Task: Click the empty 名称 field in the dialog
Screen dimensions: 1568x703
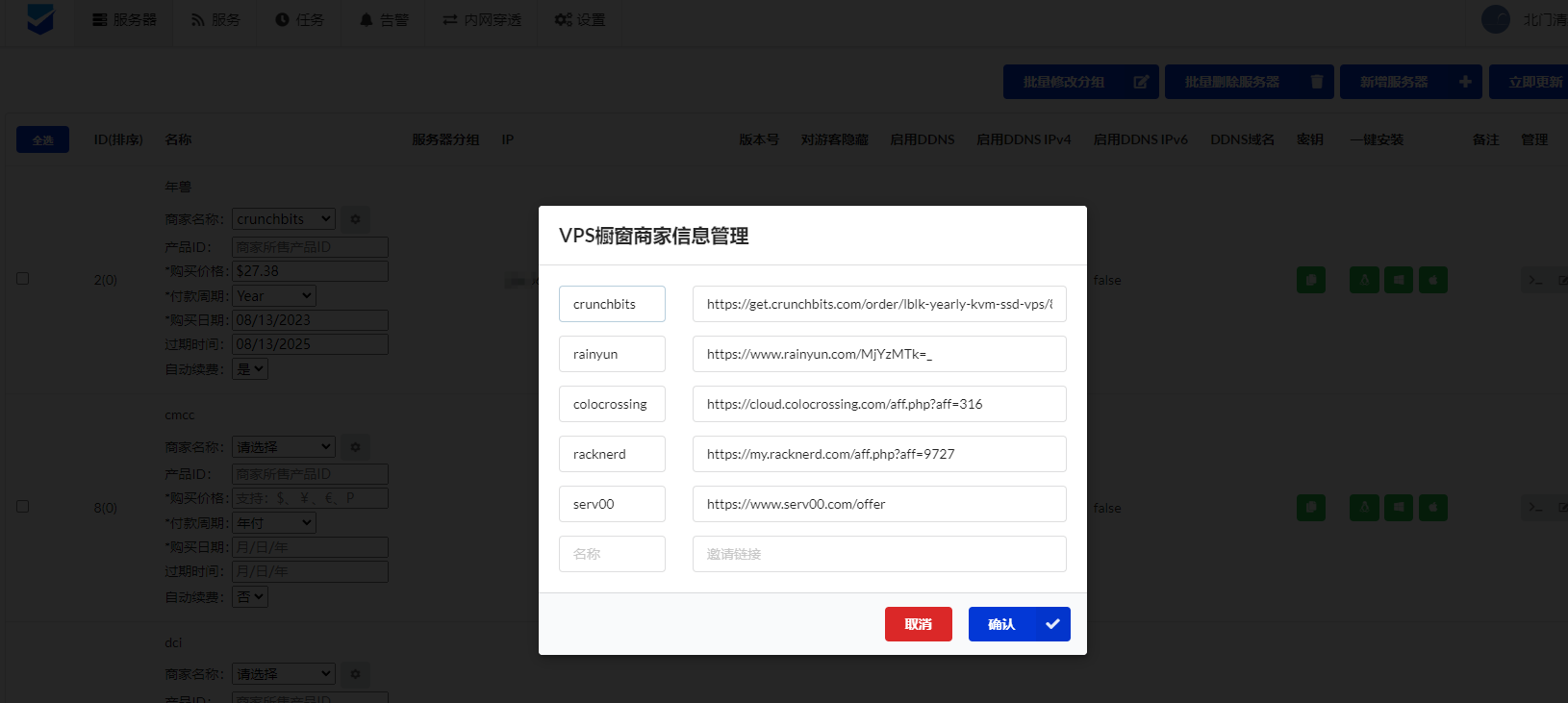Action: 612,554
